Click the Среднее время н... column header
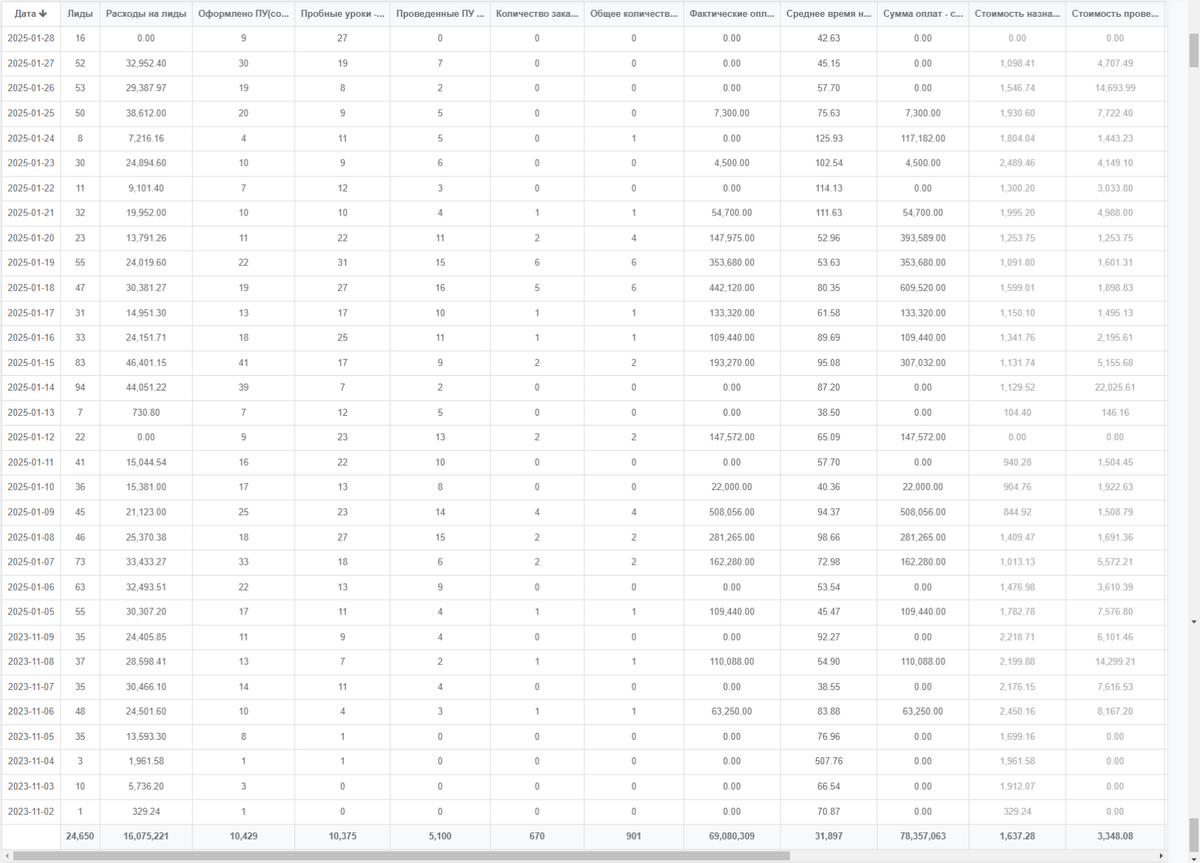 point(828,14)
